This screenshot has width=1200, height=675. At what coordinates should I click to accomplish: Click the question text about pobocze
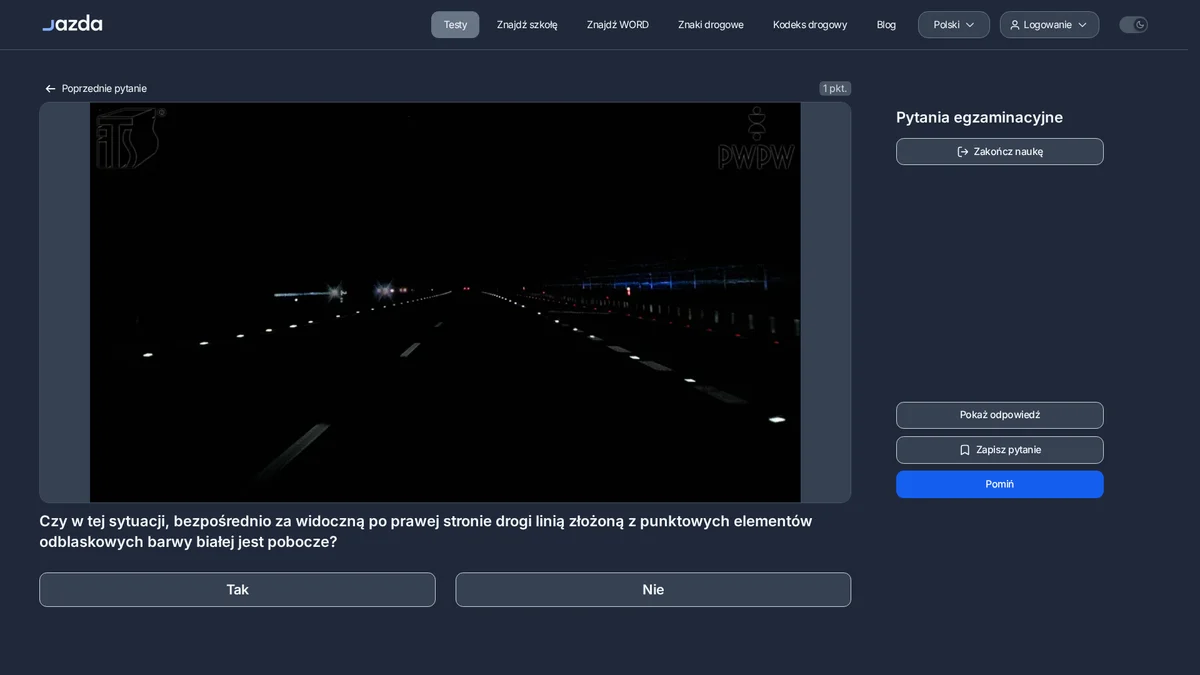tap(426, 531)
